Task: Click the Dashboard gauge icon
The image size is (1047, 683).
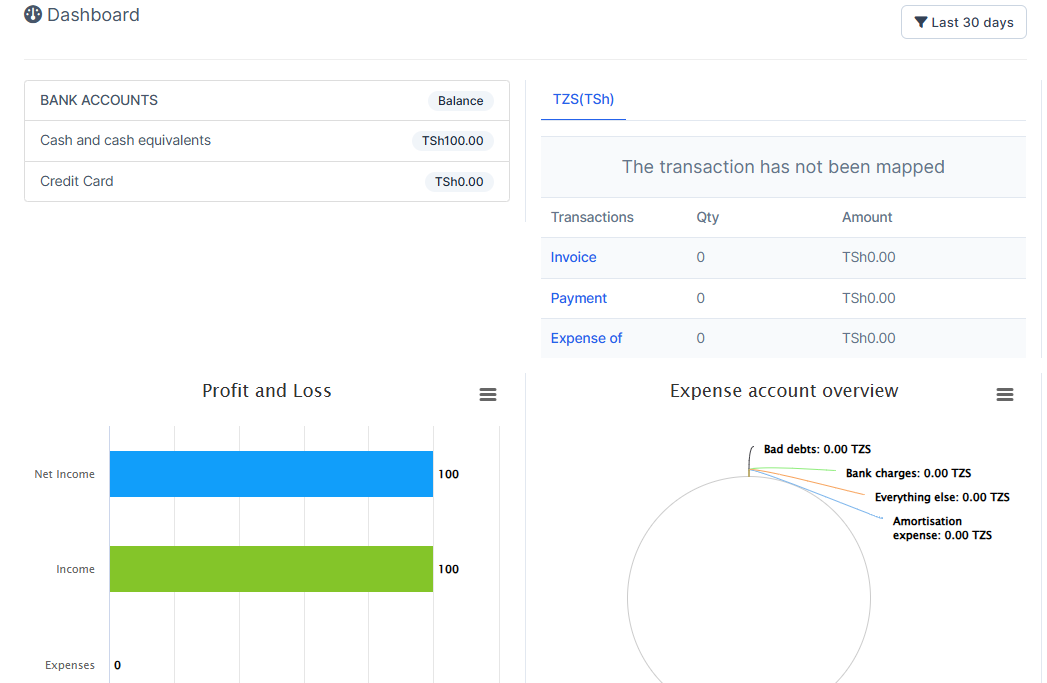Action: pos(33,15)
